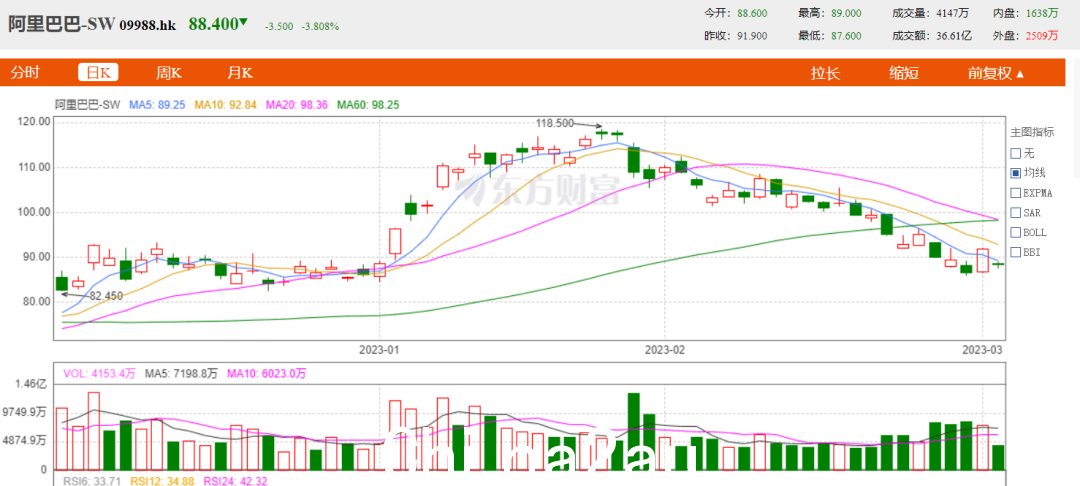The width and height of the screenshot is (1080, 486).
Task: Click the 88.400 current price
Action: (213, 24)
